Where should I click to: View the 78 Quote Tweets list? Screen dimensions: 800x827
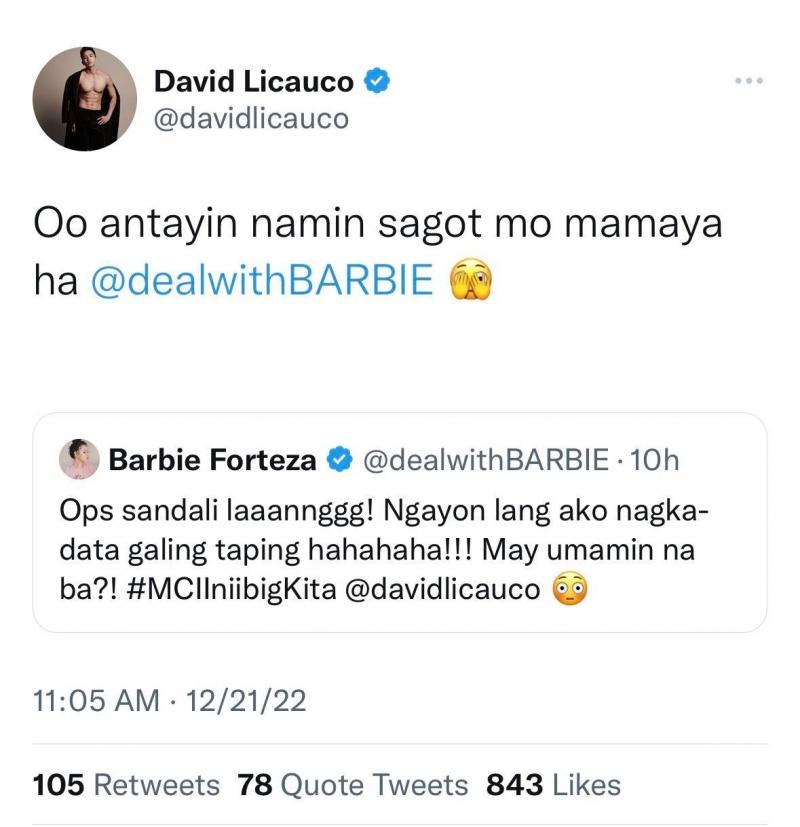click(352, 784)
